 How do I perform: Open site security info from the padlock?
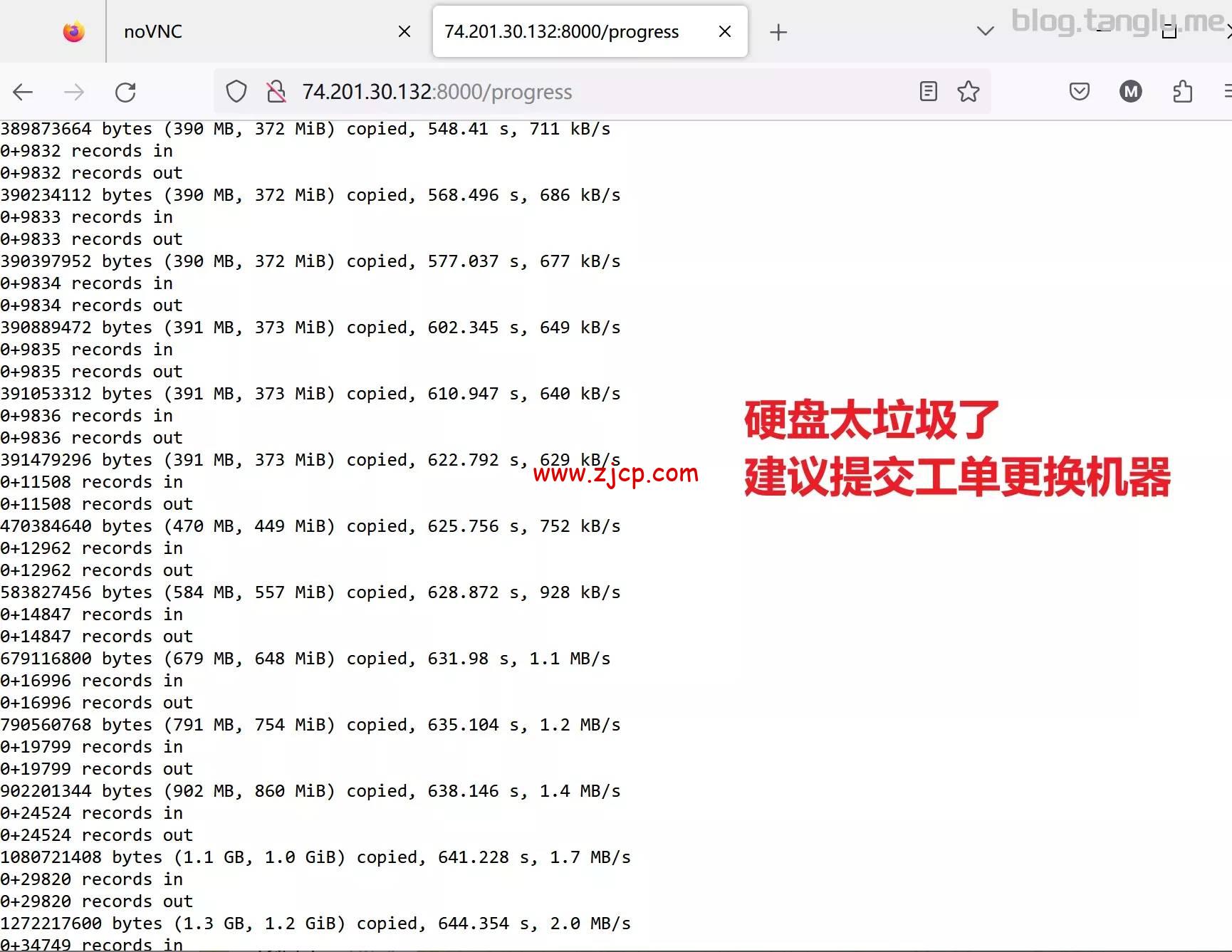click(276, 91)
